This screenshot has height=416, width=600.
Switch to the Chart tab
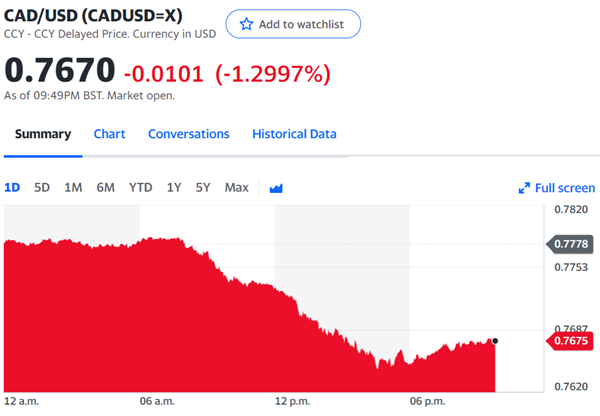point(109,134)
